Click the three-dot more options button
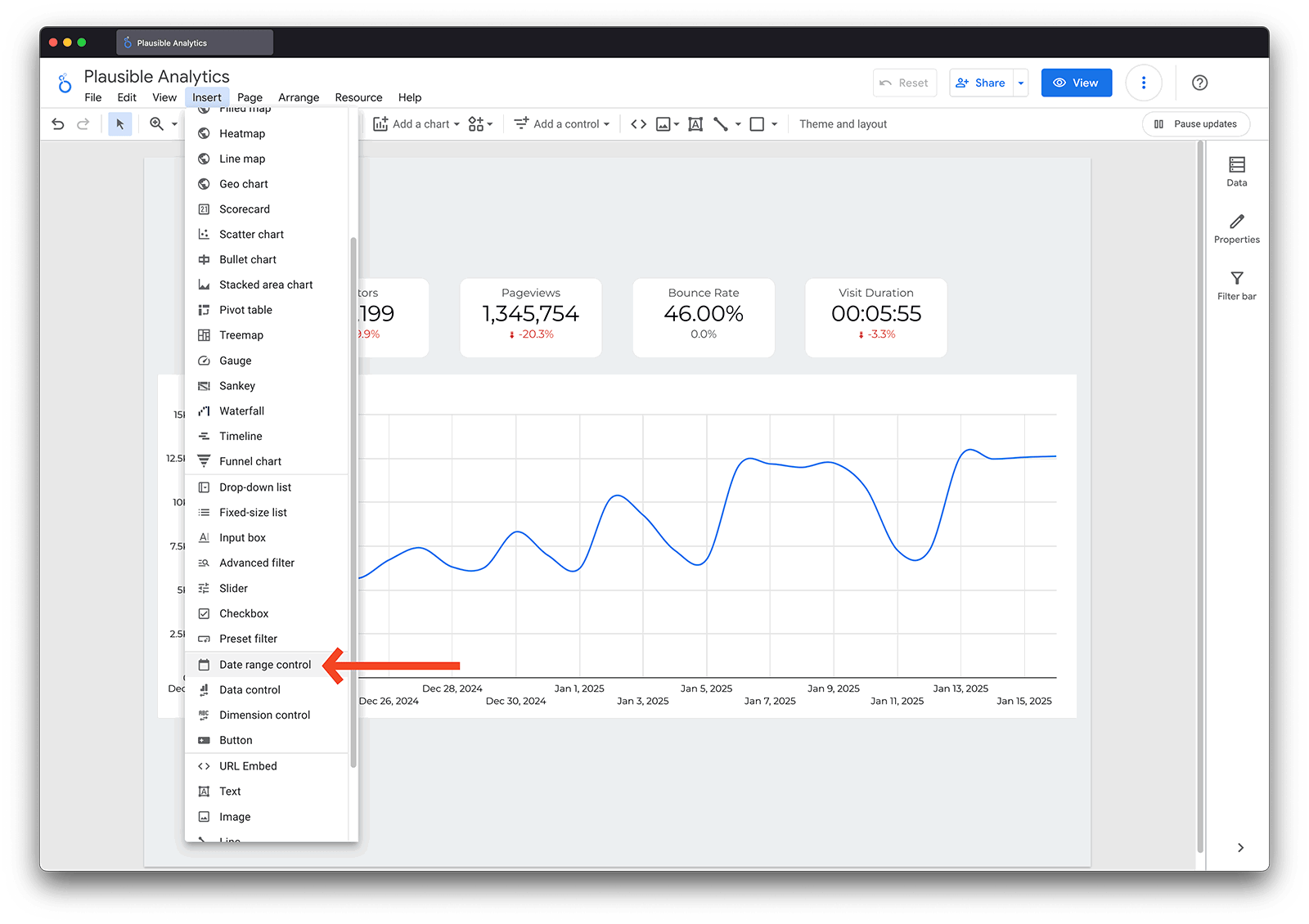This screenshot has width=1309, height=924. 1143,83
